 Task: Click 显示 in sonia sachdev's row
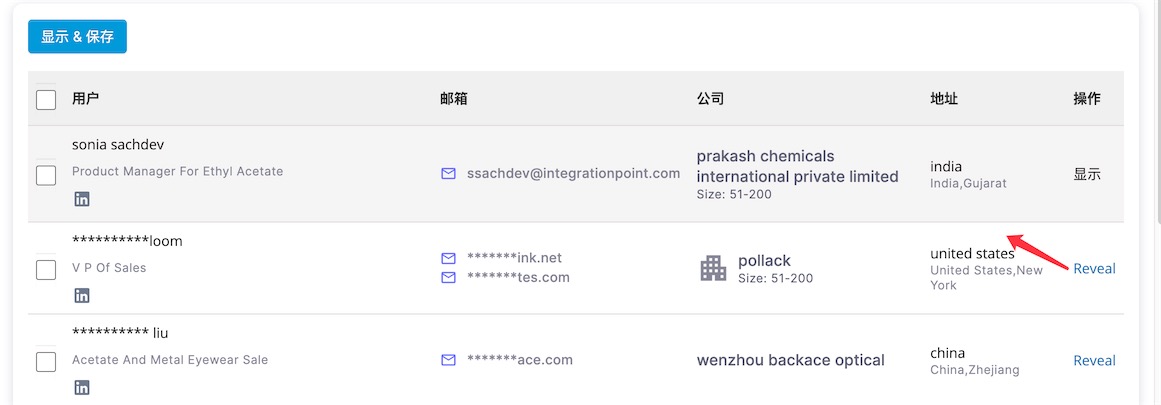pos(1087,175)
